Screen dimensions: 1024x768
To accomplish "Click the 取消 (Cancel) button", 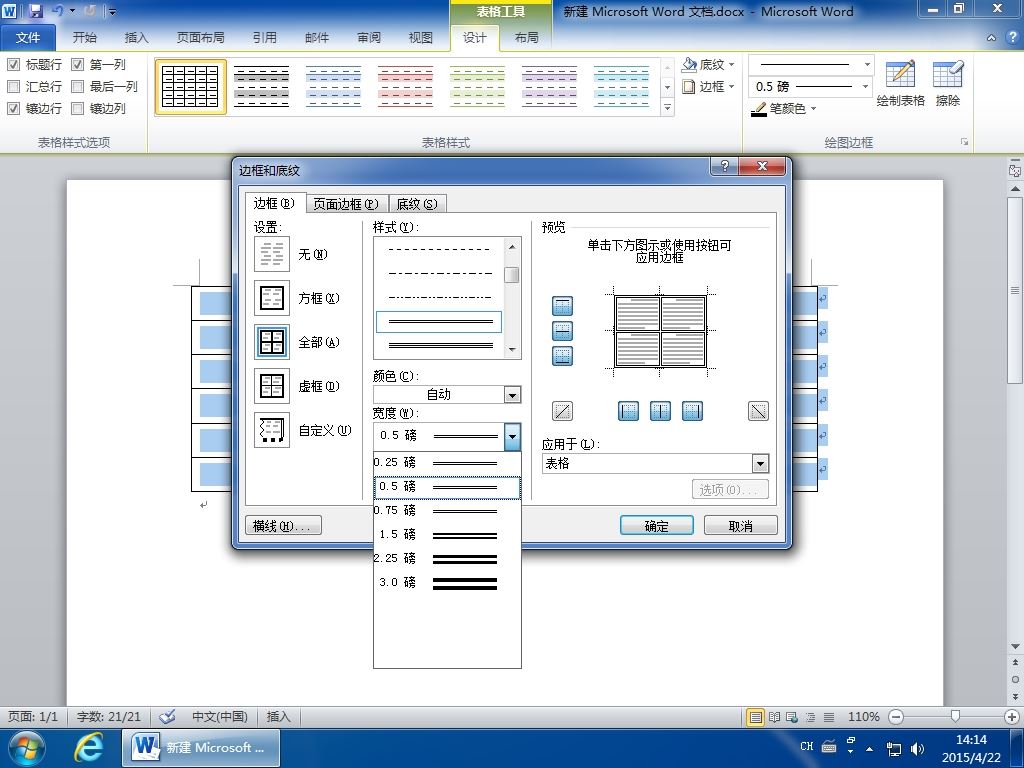I will [741, 526].
